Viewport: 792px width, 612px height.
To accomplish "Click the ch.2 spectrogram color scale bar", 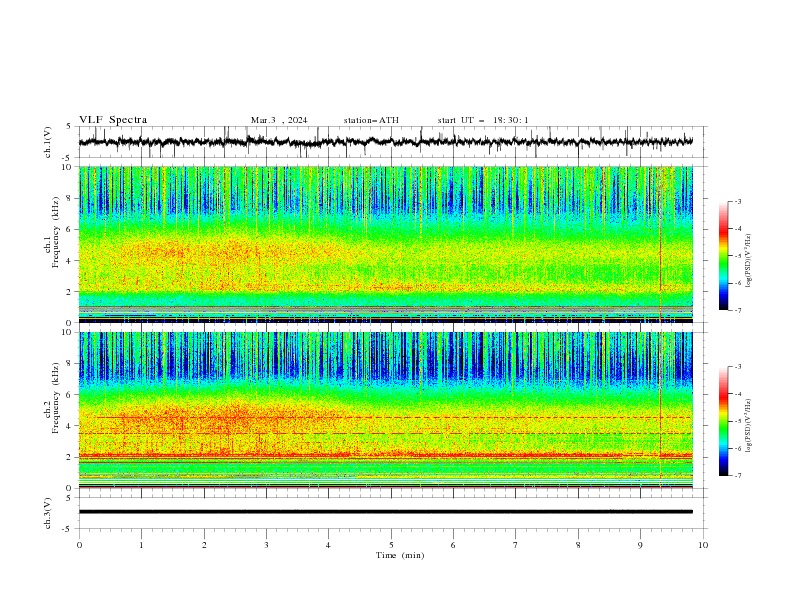I will (x=724, y=421).
